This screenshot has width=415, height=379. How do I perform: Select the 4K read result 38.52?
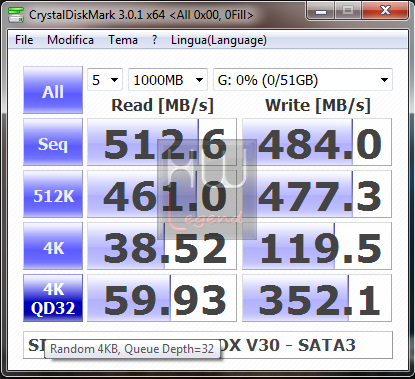coord(162,246)
